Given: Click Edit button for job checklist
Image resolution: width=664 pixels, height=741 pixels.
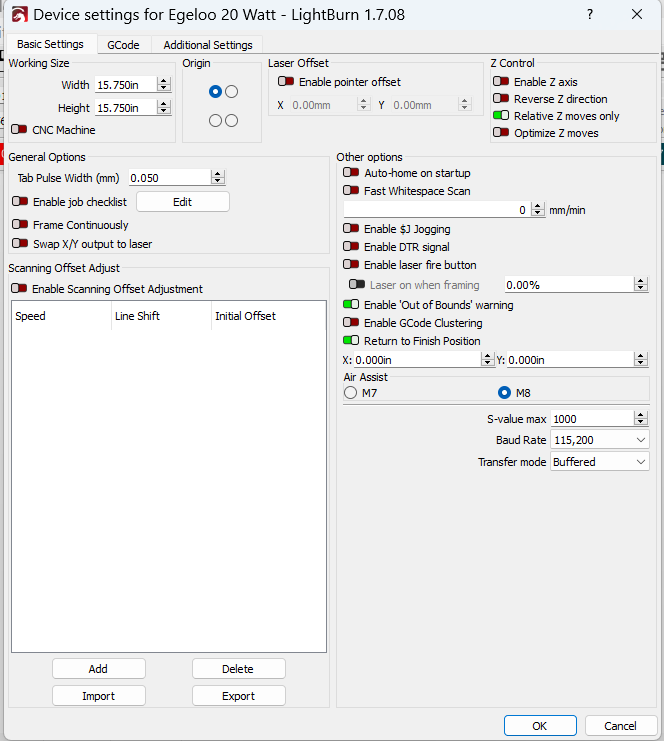Looking at the screenshot, I should 183,202.
